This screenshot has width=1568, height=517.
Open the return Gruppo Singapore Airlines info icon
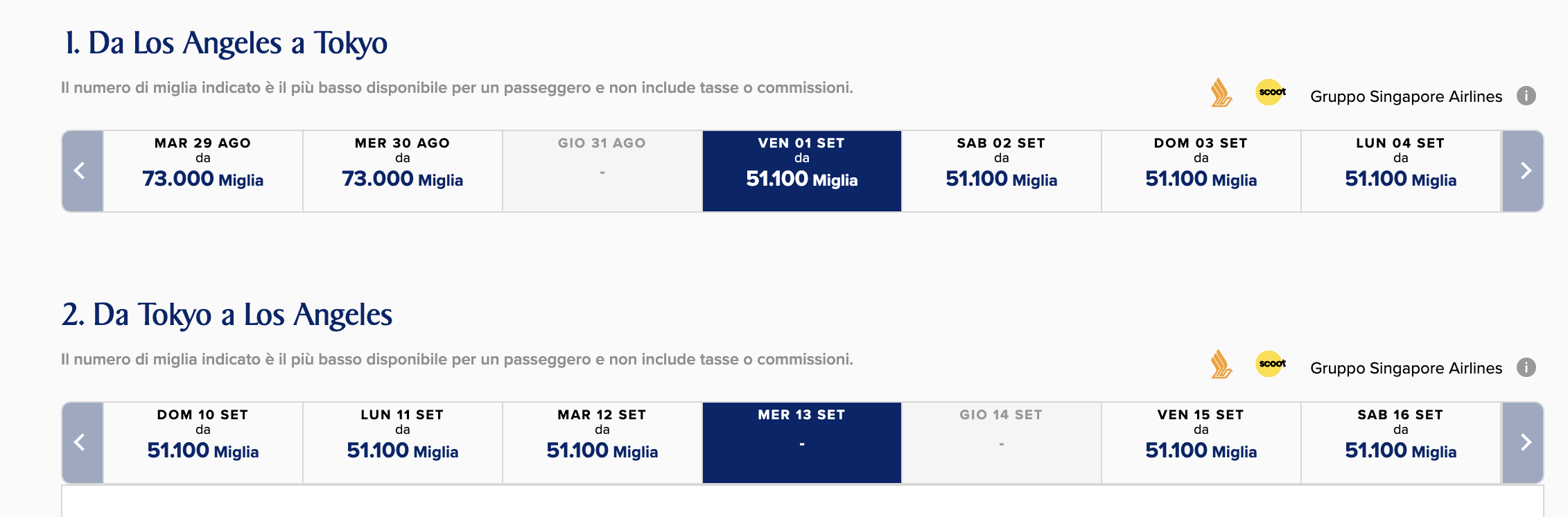click(1526, 367)
